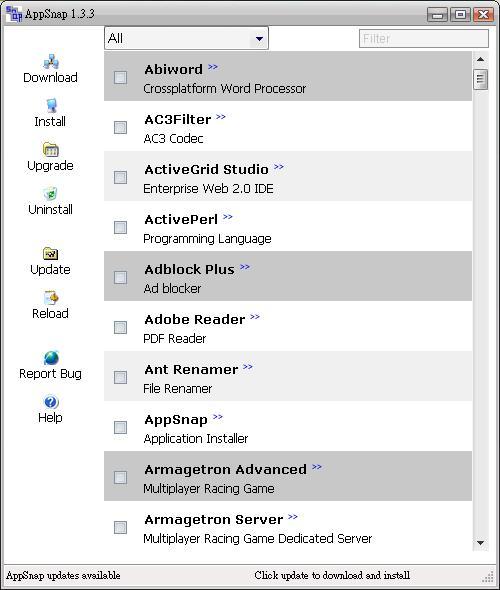
Task: Expand ActiveGrid Studio details chevron
Action: pyautogui.click(x=279, y=167)
